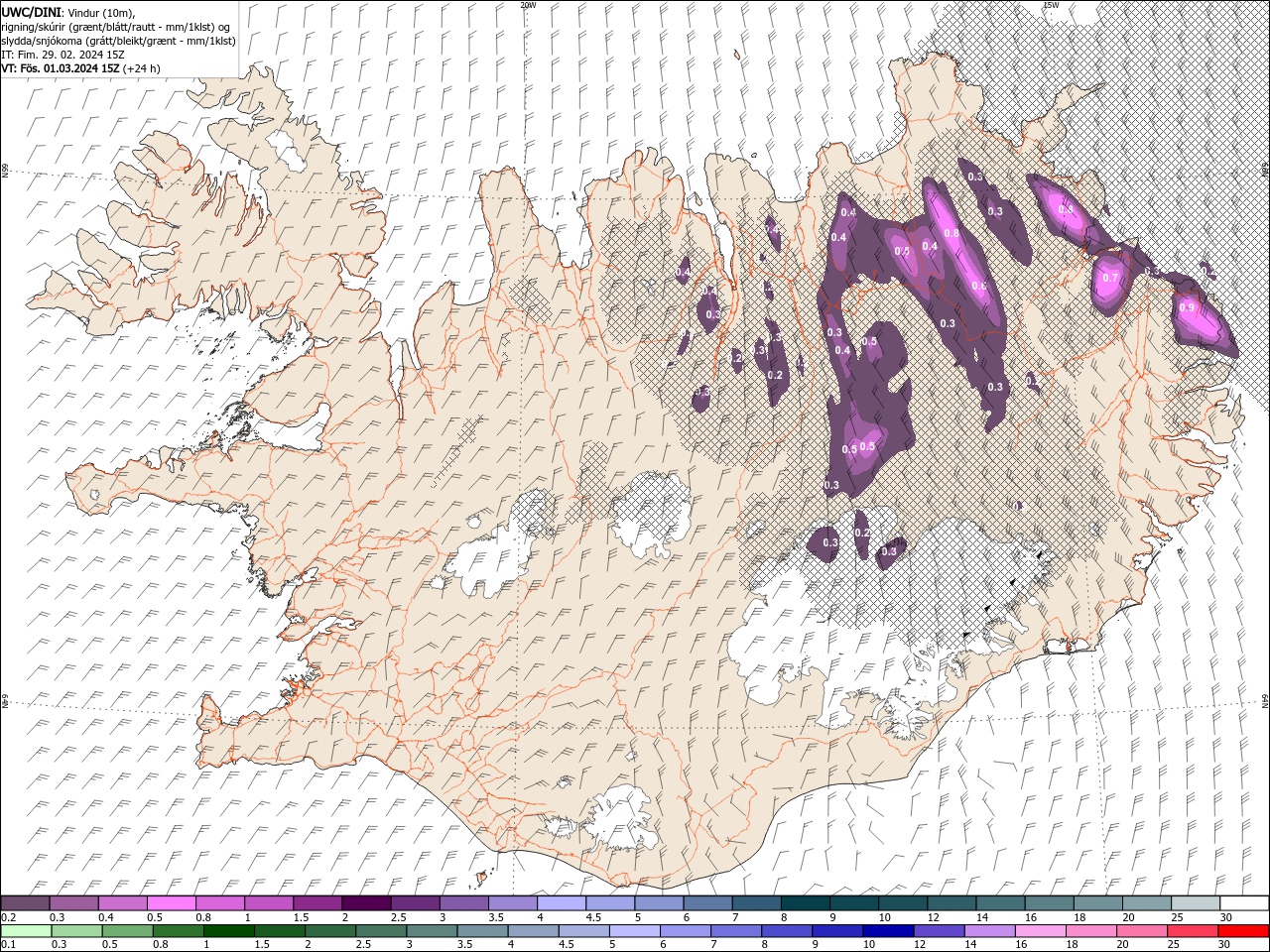The width and height of the screenshot is (1270, 952).
Task: Click the 0.6 snowfall value on the map
Action: (x=979, y=287)
